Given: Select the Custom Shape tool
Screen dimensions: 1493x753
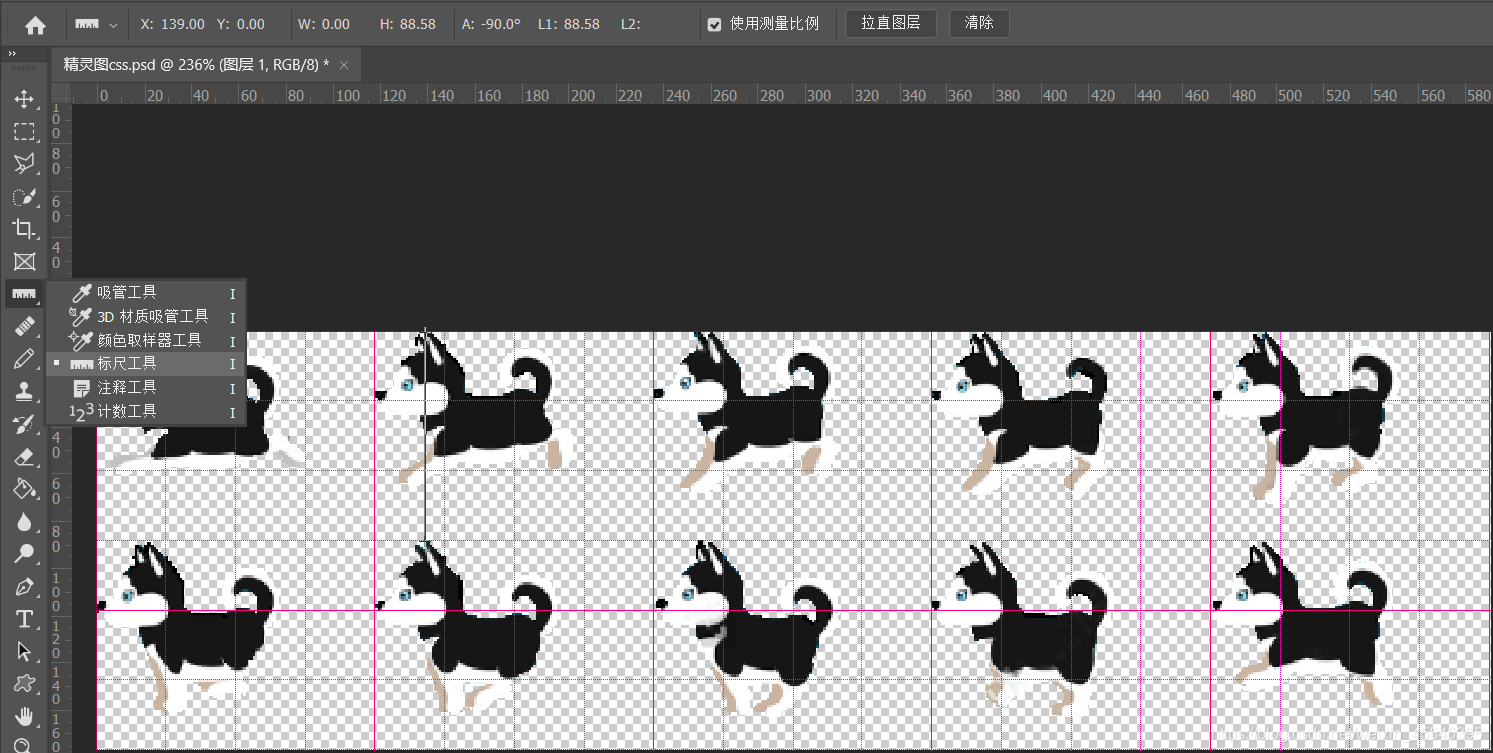Looking at the screenshot, I should tap(24, 684).
